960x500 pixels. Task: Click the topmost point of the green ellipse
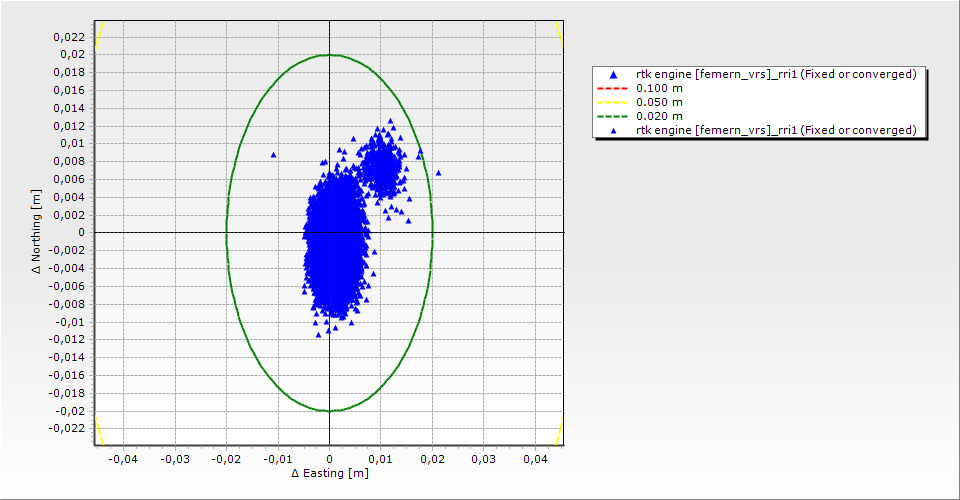coord(329,54)
